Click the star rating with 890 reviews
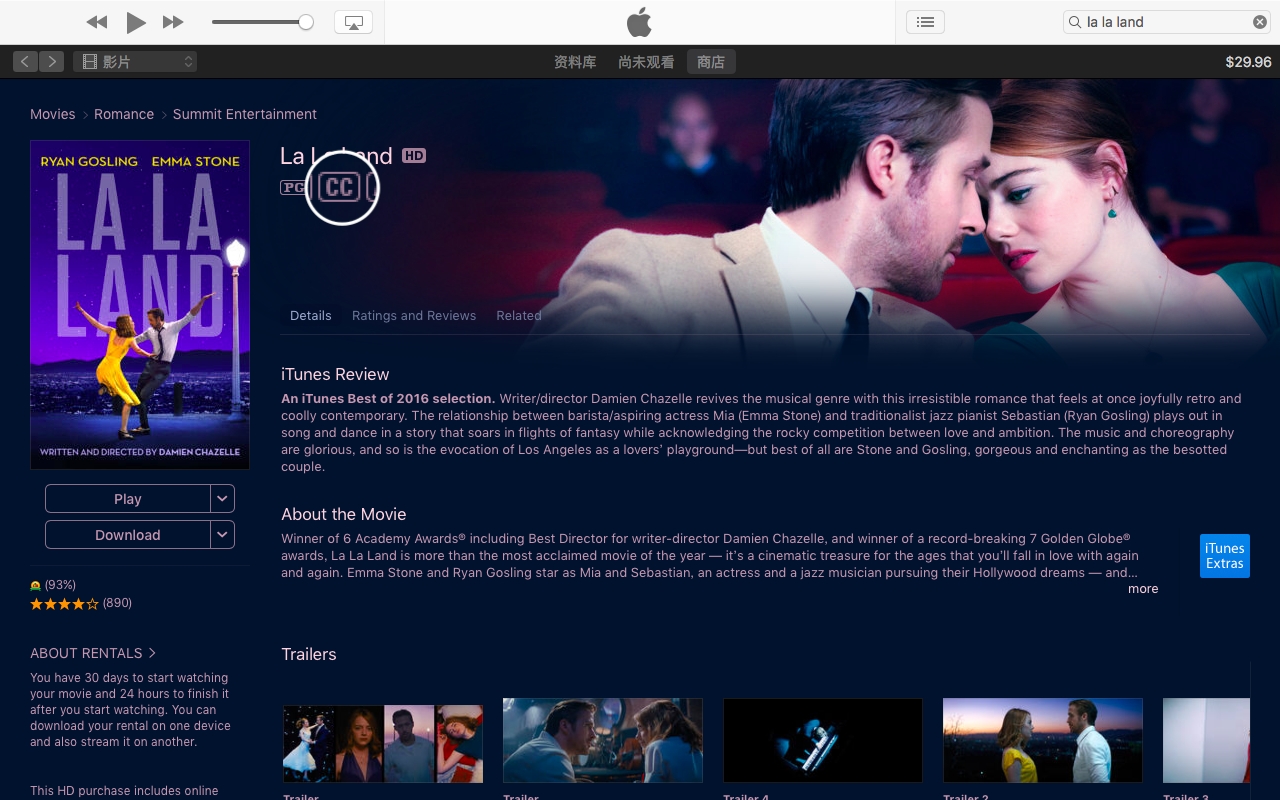1280x800 pixels. click(x=81, y=603)
